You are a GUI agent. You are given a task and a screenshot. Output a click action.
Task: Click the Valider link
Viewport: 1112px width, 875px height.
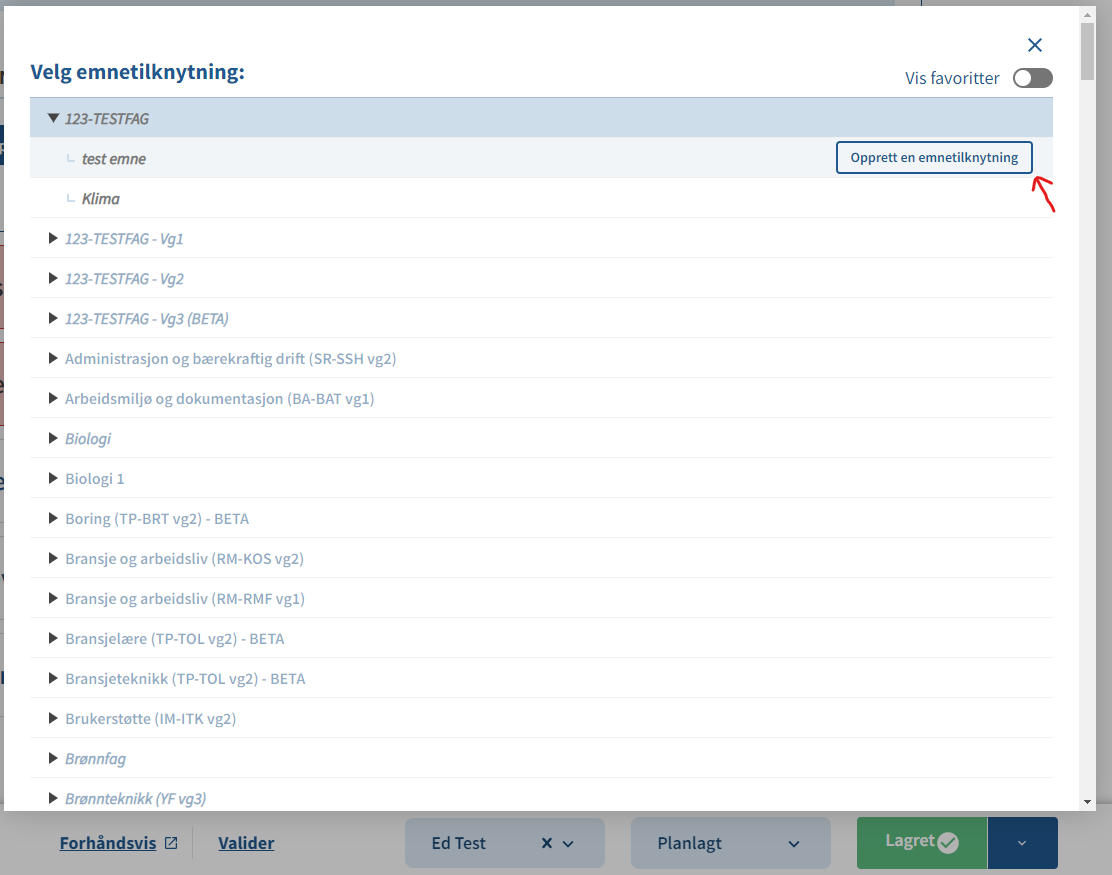click(246, 843)
